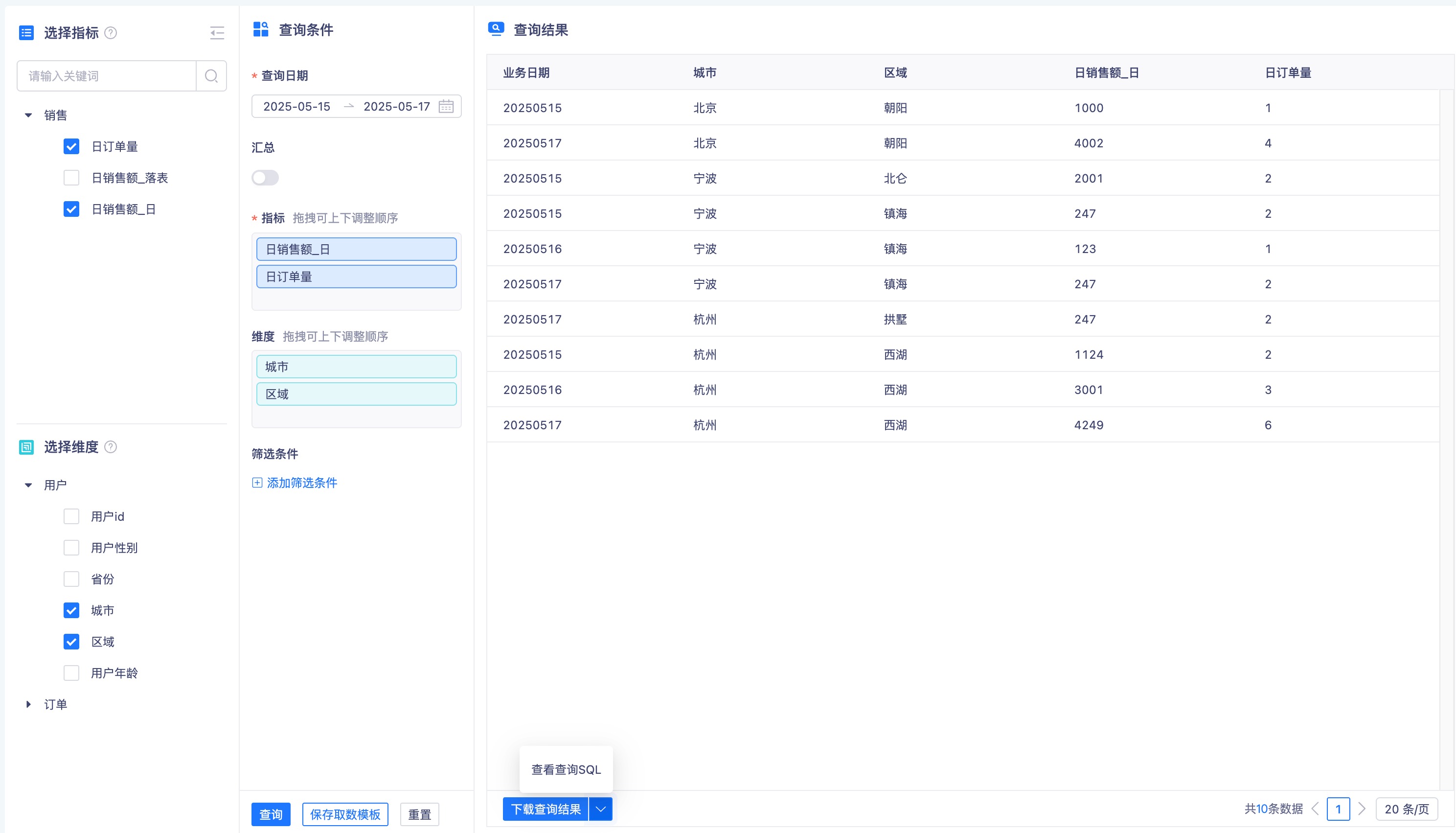Click the 选择指标 list icon
Image resolution: width=1456 pixels, height=833 pixels.
[26, 33]
